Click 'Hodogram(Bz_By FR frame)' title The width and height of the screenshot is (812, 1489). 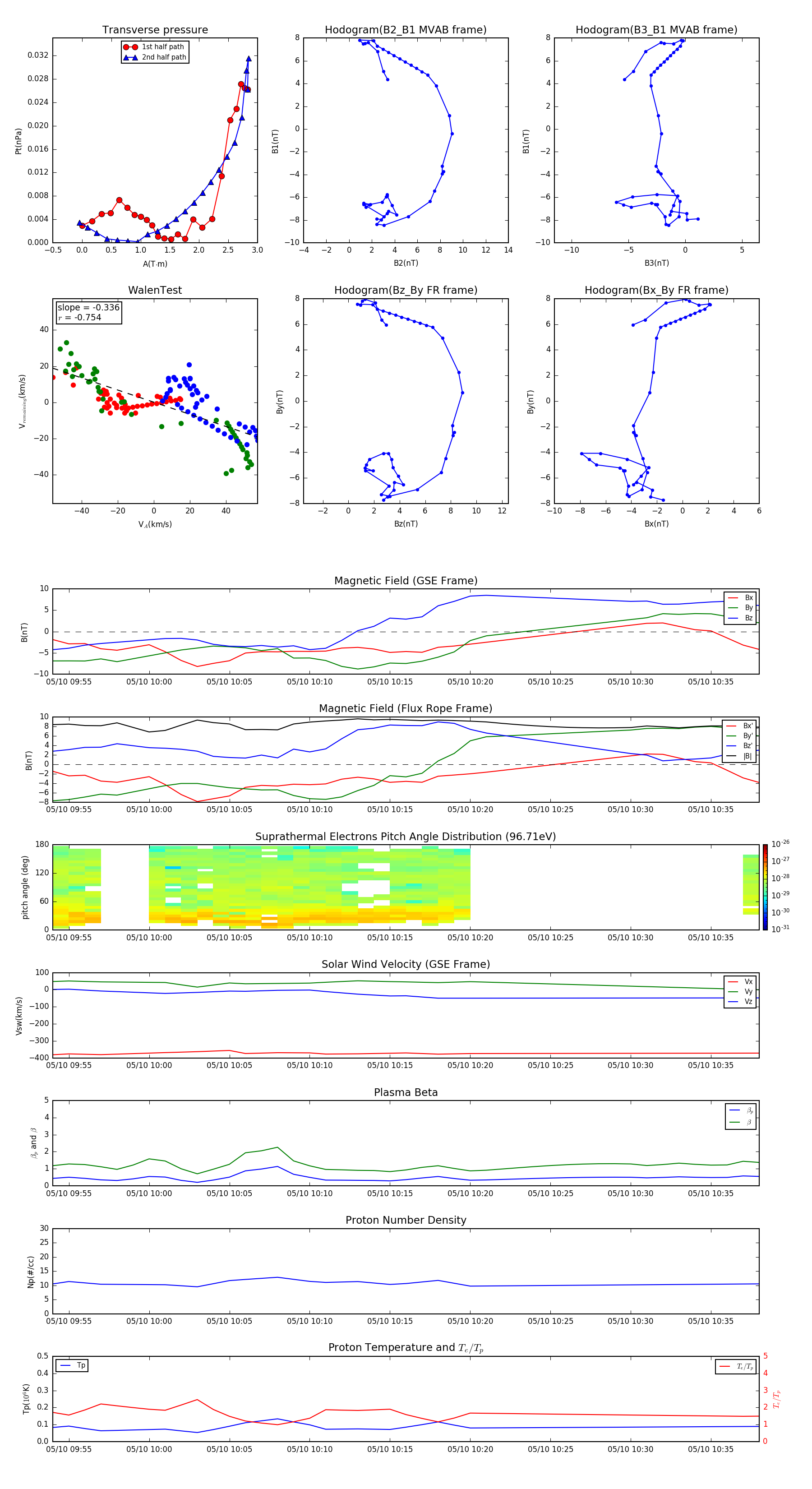[x=406, y=290]
